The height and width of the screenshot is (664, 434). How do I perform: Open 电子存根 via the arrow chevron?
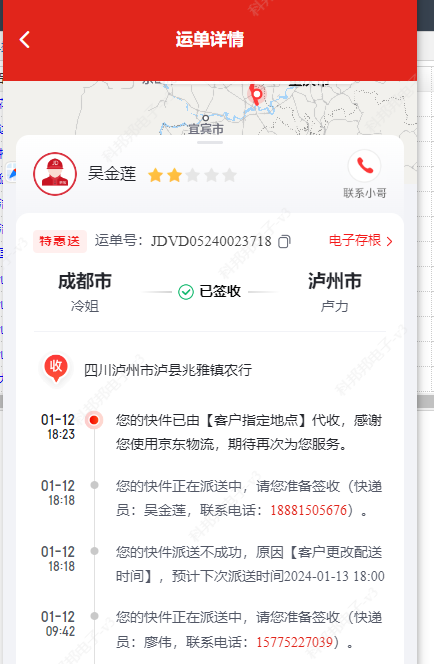390,241
